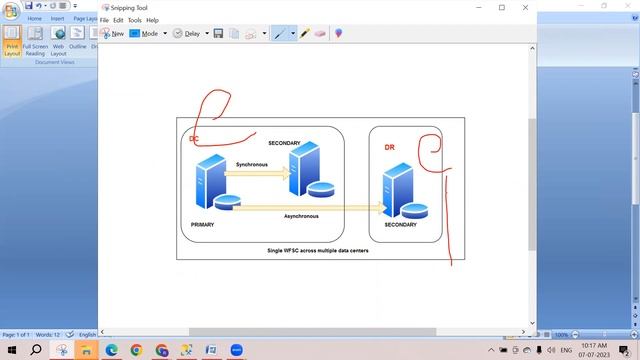Open Snipping Tool from the taskbar

pyautogui.click(x=62, y=350)
